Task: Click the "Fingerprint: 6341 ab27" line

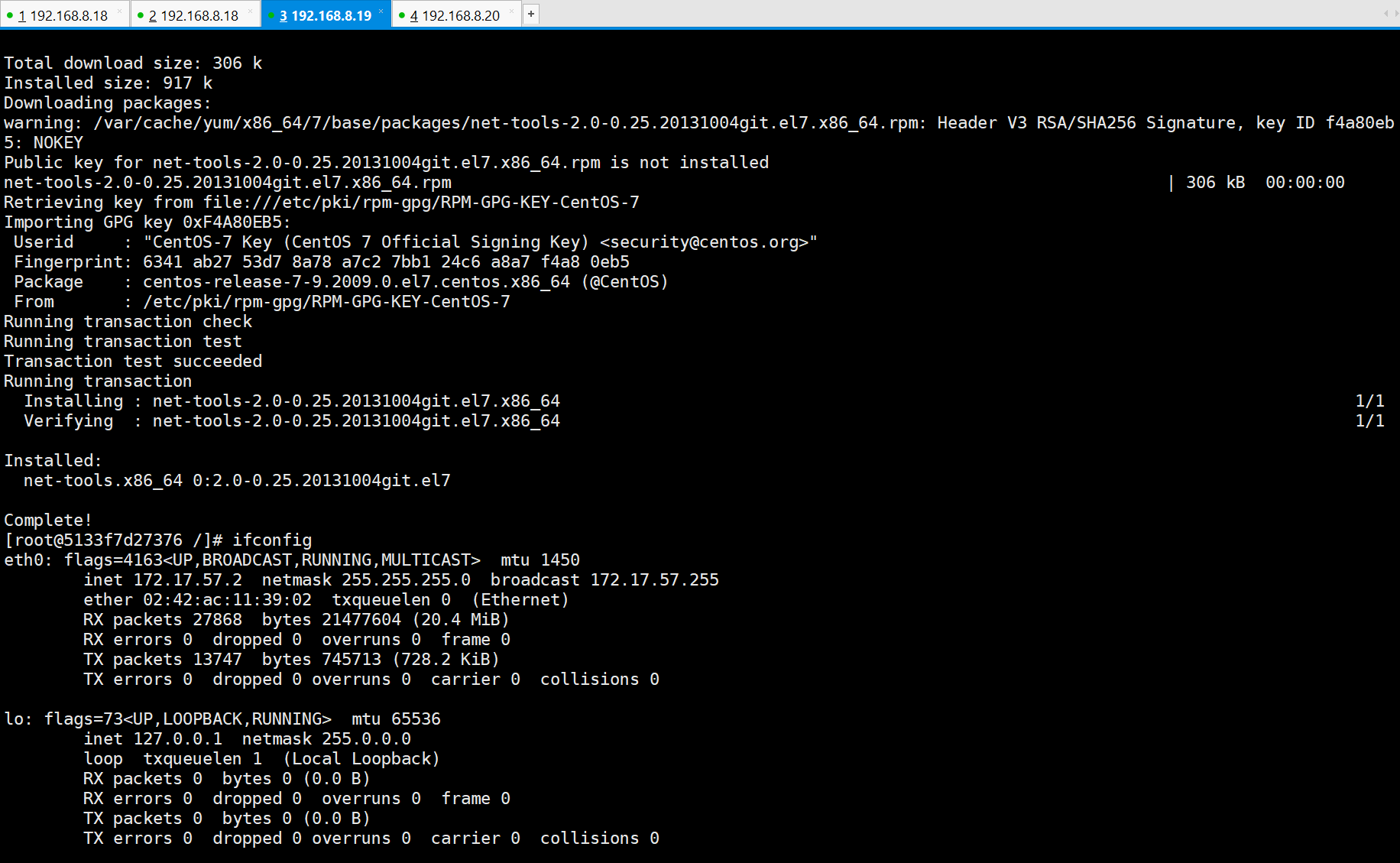Action: point(322,262)
